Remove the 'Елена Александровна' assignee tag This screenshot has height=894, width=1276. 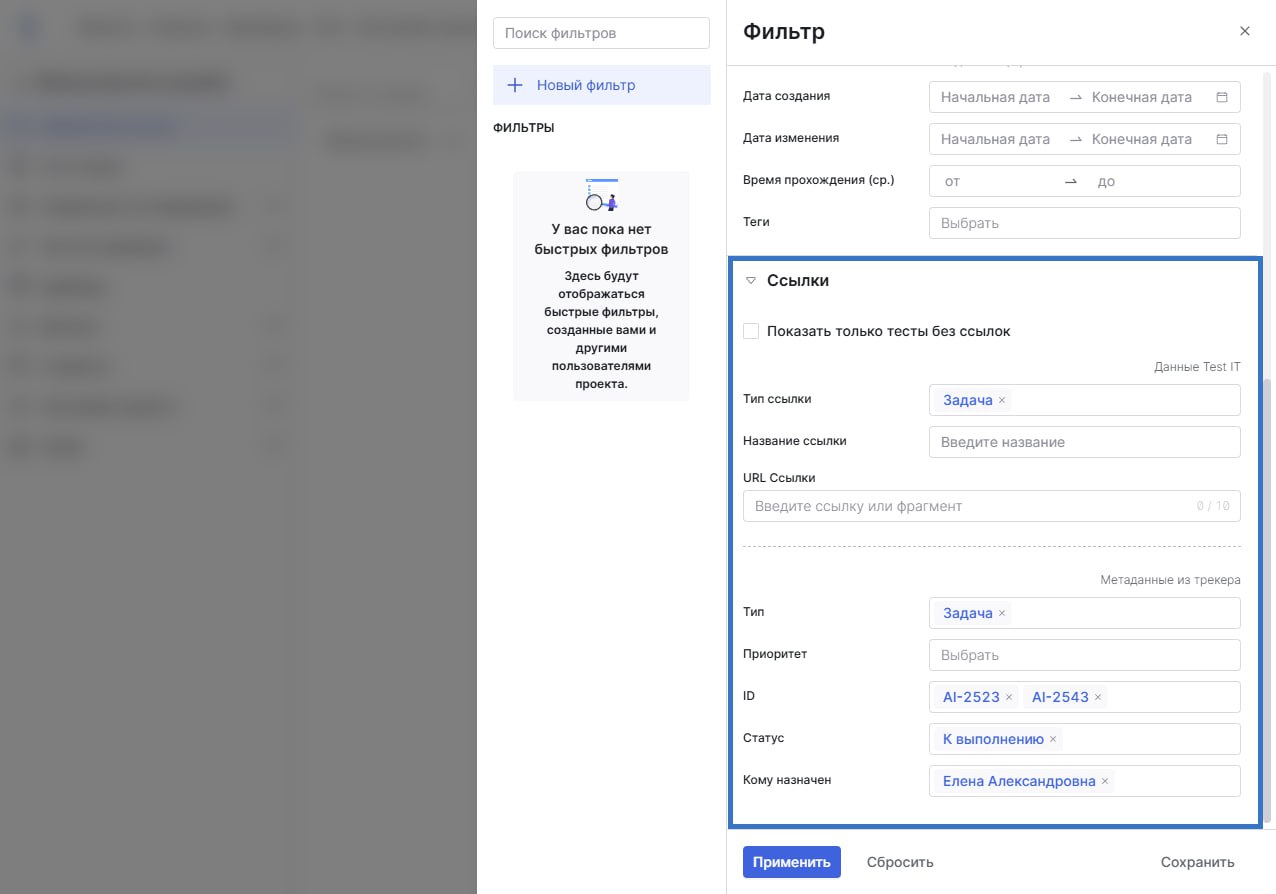tap(1105, 782)
